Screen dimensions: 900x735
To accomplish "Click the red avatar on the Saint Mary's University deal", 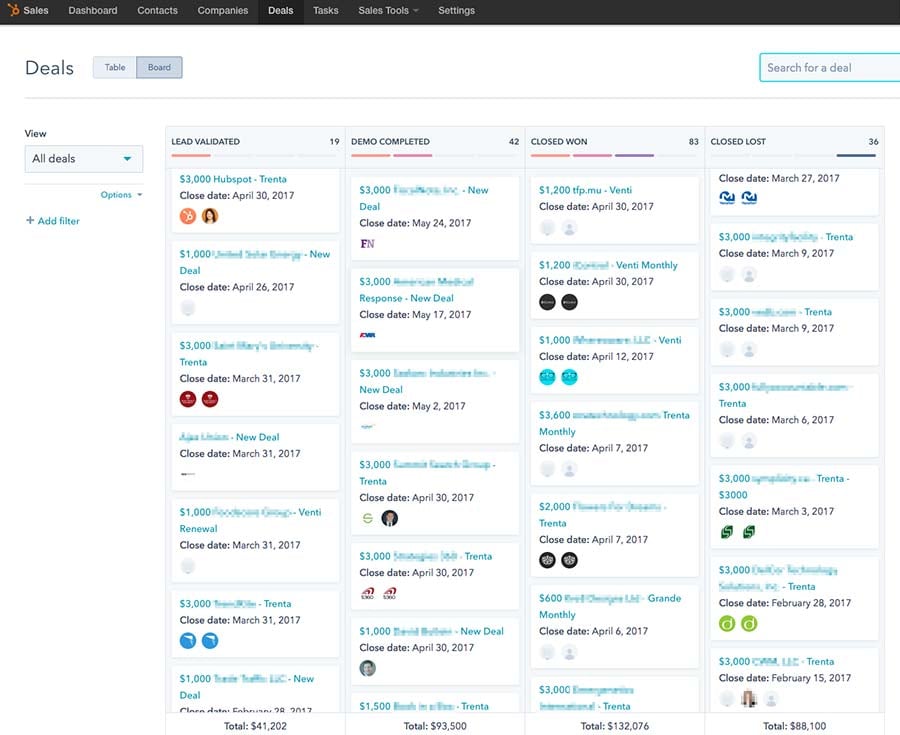I will (189, 398).
